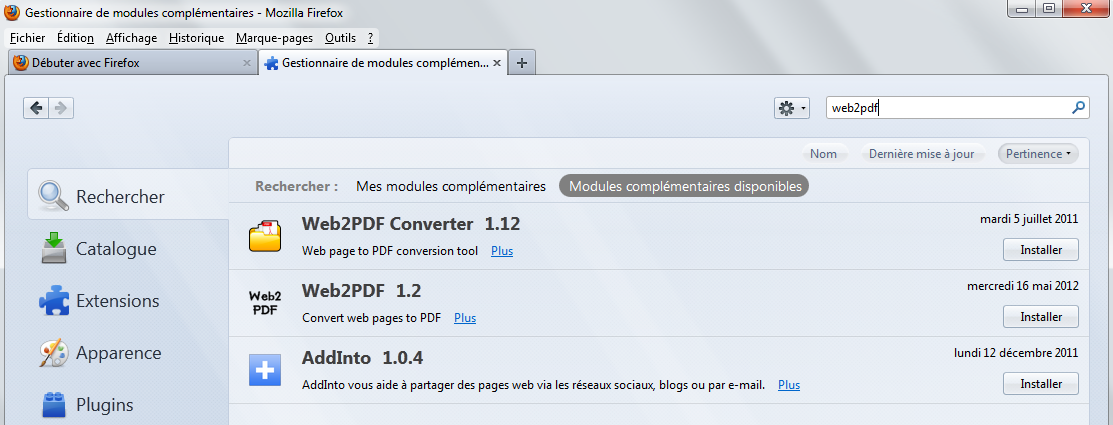Open the Fichier menu
The height and width of the screenshot is (425, 1113).
(x=28, y=38)
